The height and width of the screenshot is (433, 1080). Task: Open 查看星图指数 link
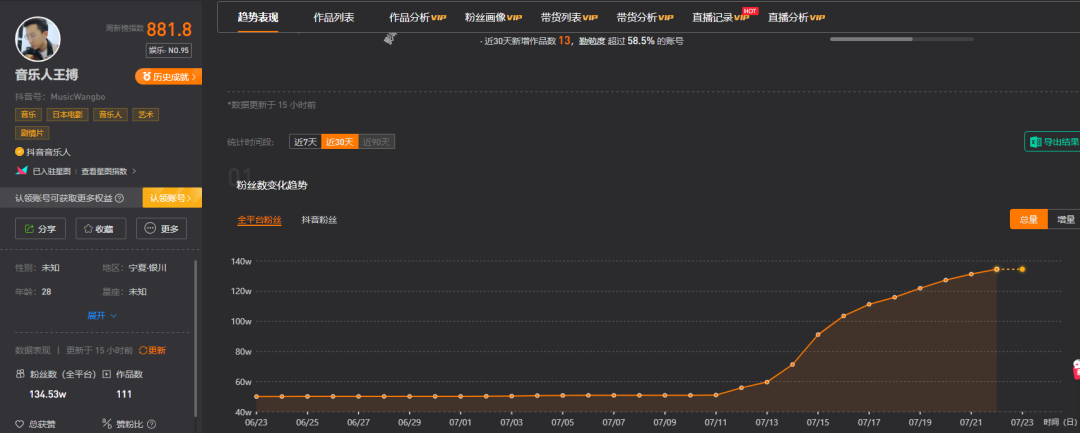tap(108, 171)
